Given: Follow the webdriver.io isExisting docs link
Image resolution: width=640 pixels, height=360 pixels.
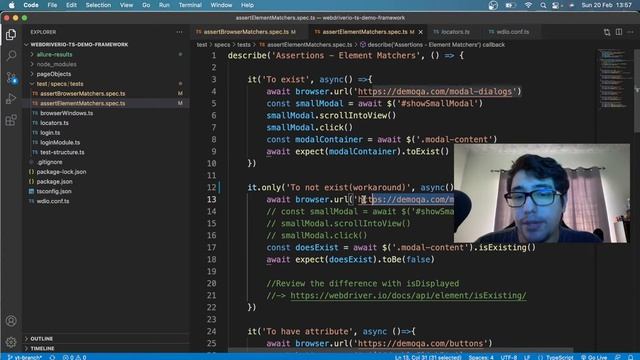Looking at the screenshot, I should click(x=408, y=296).
